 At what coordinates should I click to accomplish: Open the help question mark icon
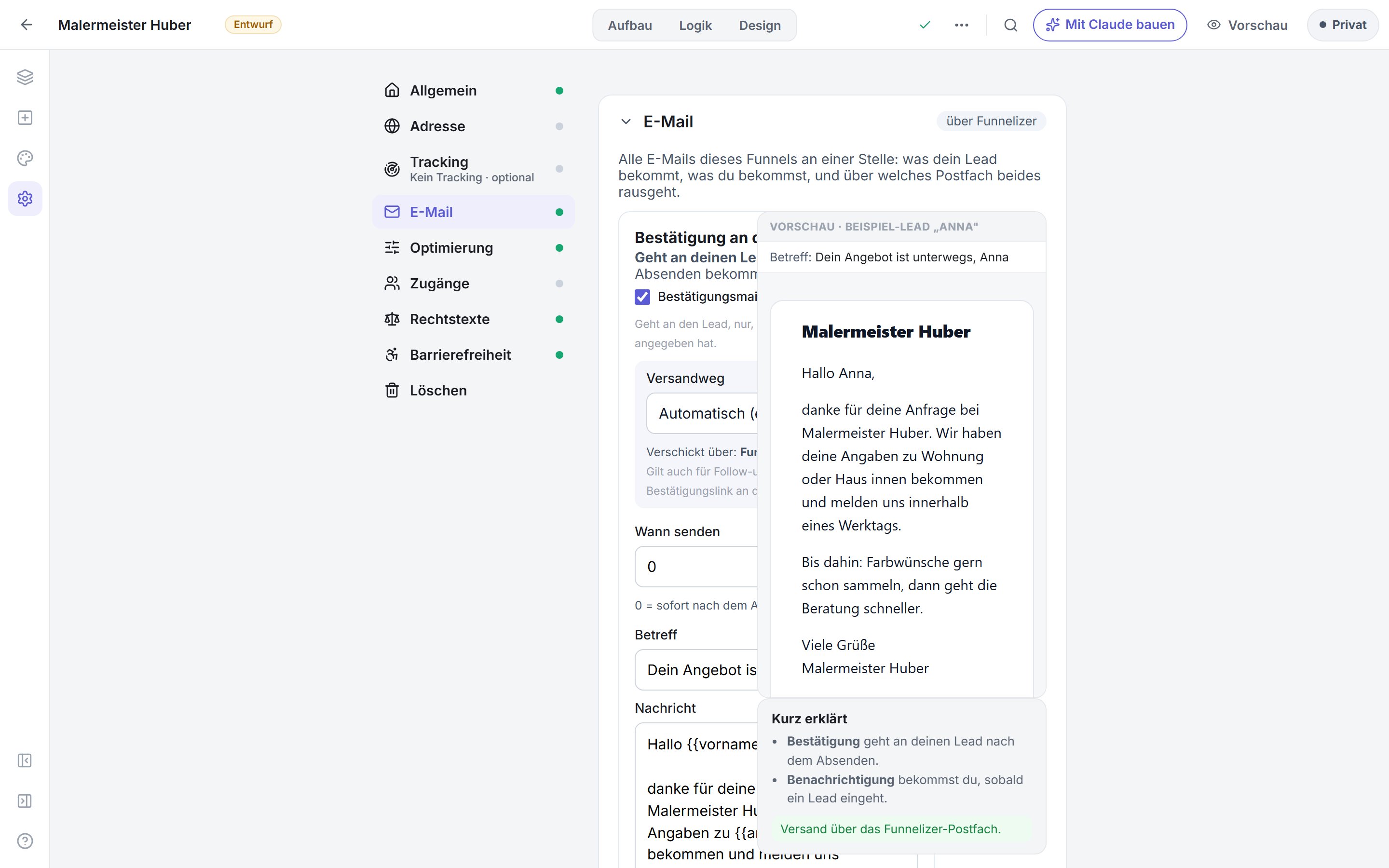click(x=25, y=841)
